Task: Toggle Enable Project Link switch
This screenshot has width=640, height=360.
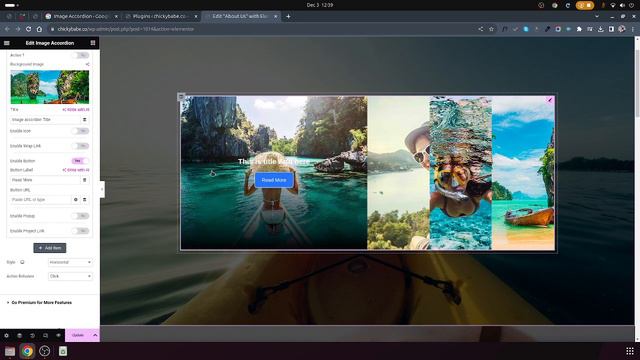Action: (80, 231)
